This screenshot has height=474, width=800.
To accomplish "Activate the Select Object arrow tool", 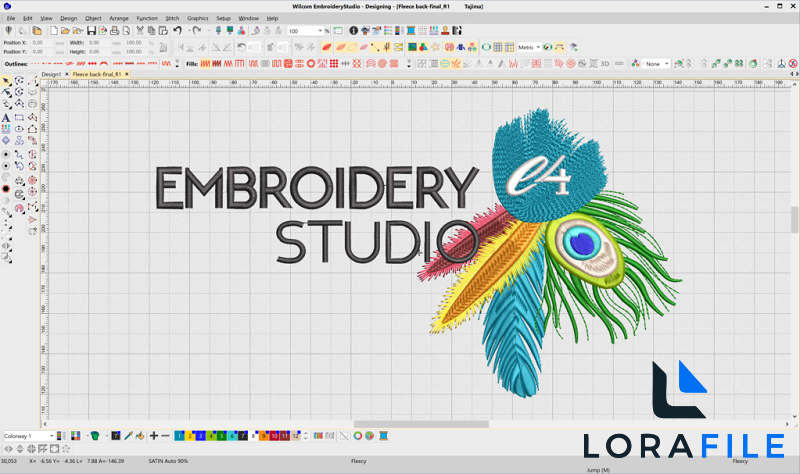I will [6, 81].
